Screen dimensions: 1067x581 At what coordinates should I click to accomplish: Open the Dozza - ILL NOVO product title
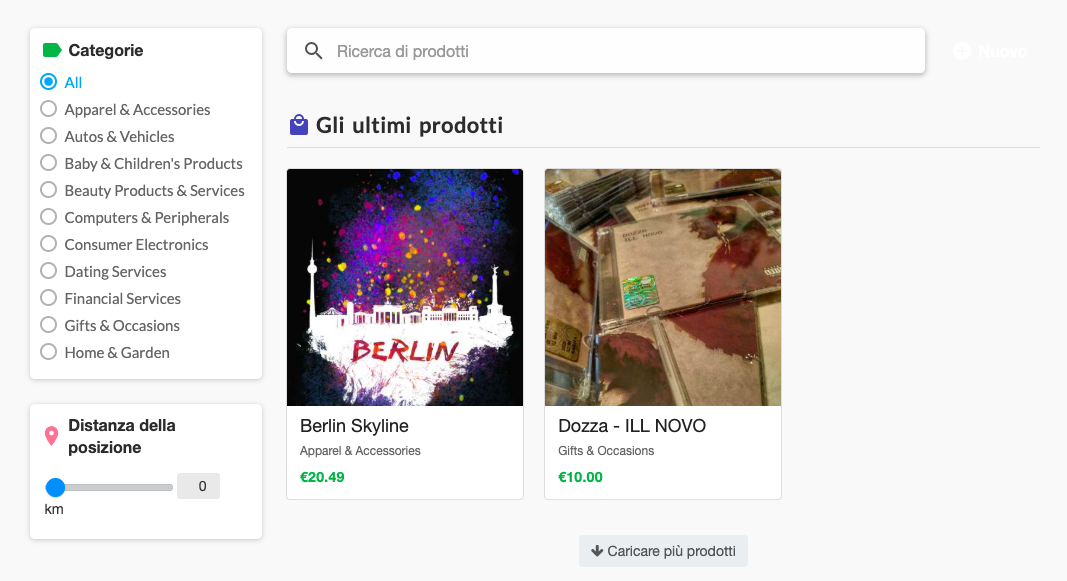coord(632,426)
